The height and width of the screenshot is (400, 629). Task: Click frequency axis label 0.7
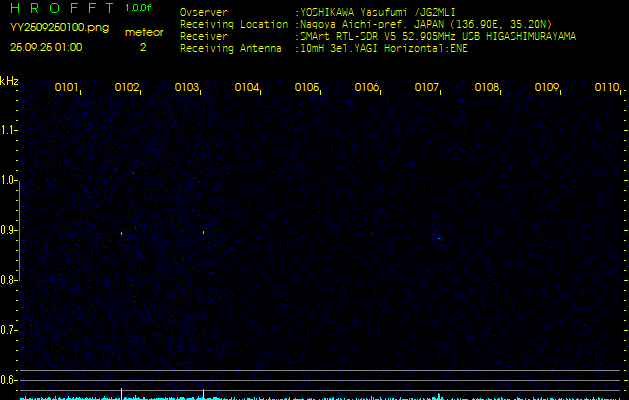pos(7,330)
